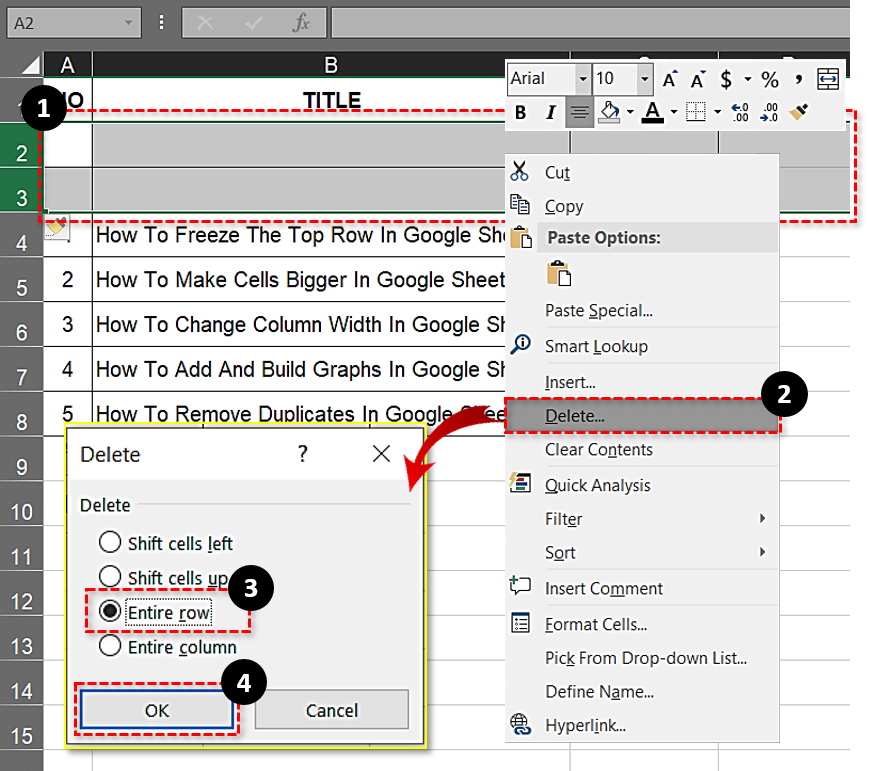Click the Decrease Font Size icon

[x=698, y=79]
